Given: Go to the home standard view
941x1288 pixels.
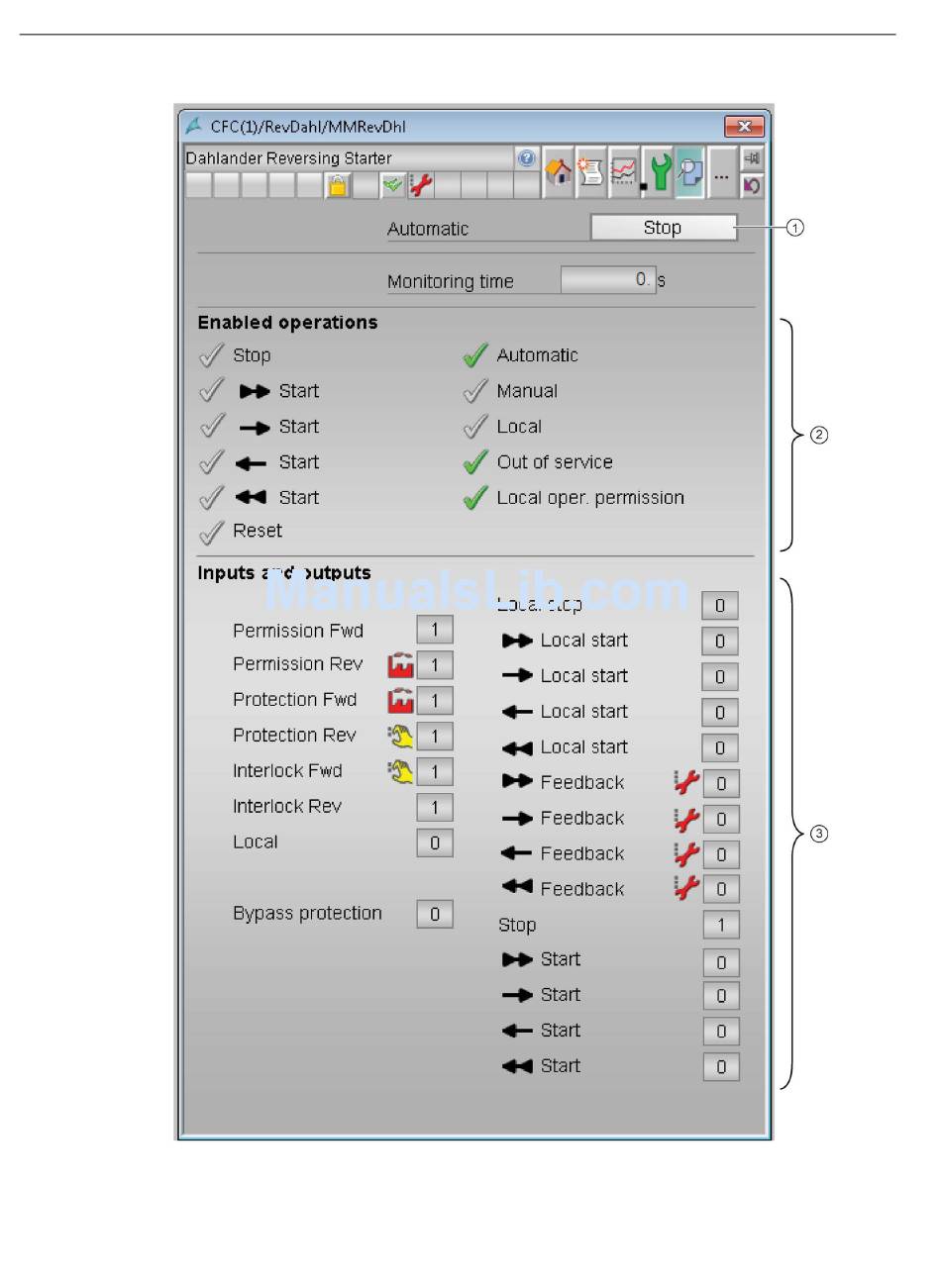Looking at the screenshot, I should point(559,172).
